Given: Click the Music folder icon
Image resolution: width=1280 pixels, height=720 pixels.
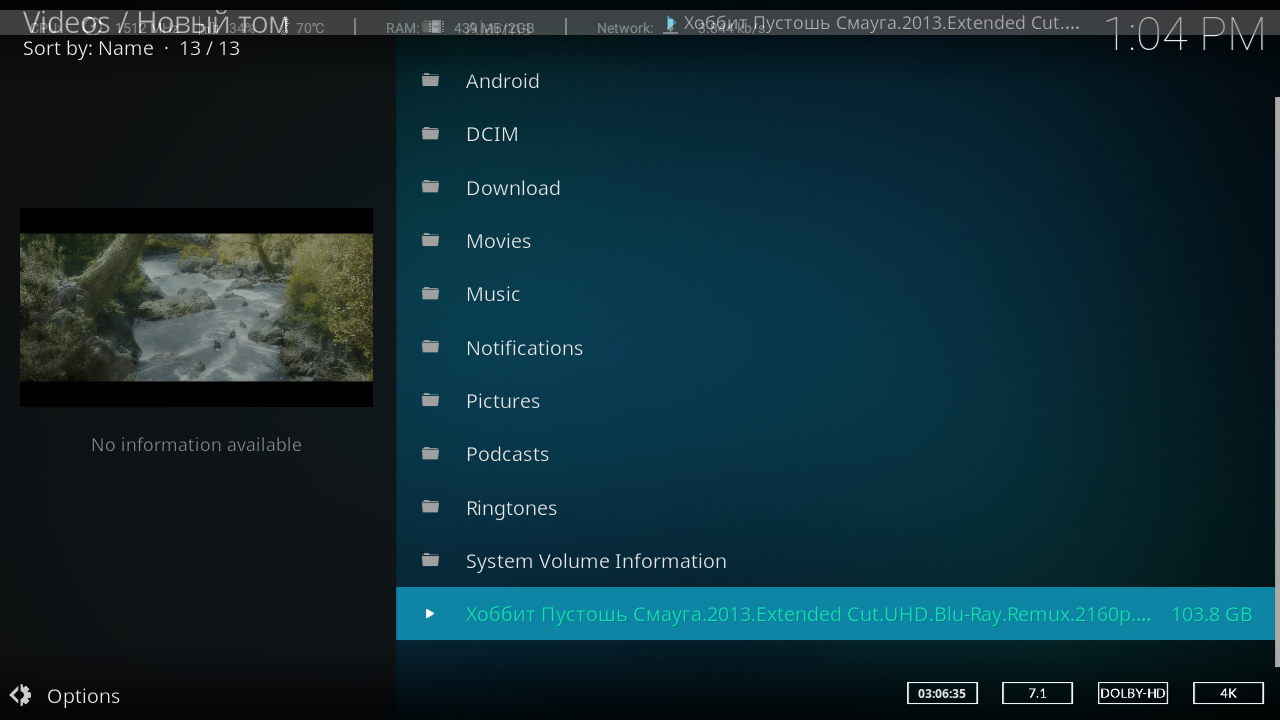Looking at the screenshot, I should tap(431, 293).
